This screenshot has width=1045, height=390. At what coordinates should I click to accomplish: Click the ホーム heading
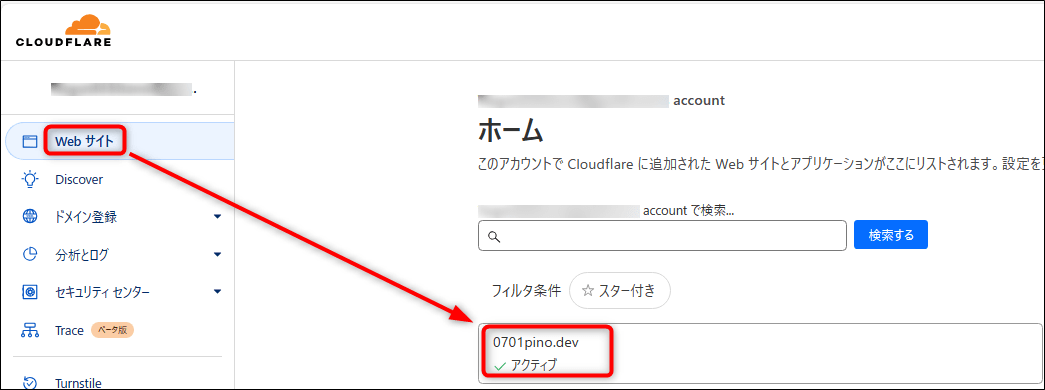511,131
